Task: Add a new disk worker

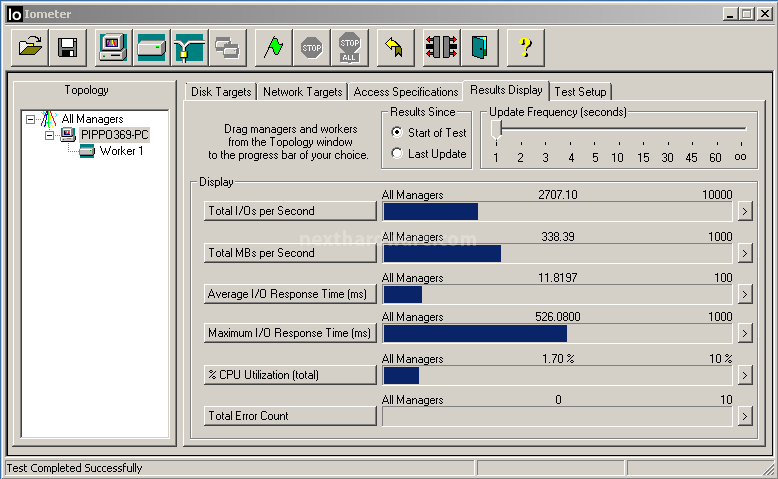Action: click(x=151, y=48)
